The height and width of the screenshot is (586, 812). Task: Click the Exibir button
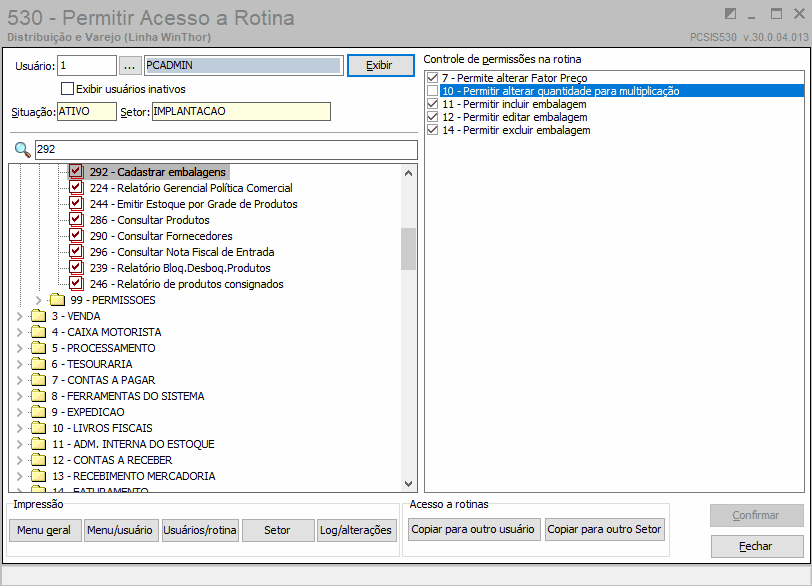tap(381, 65)
